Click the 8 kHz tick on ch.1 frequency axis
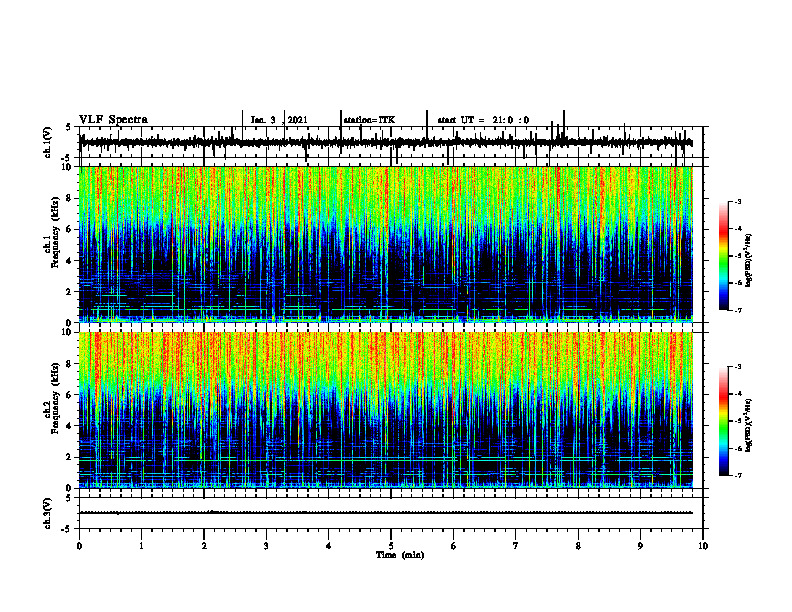Screen dimensions: 792x612 click(70, 198)
